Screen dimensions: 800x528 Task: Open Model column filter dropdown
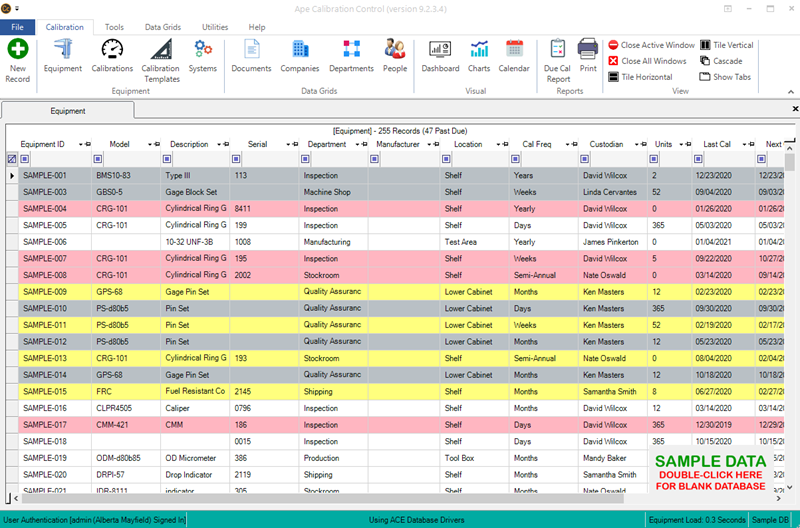pyautogui.click(x=150, y=145)
